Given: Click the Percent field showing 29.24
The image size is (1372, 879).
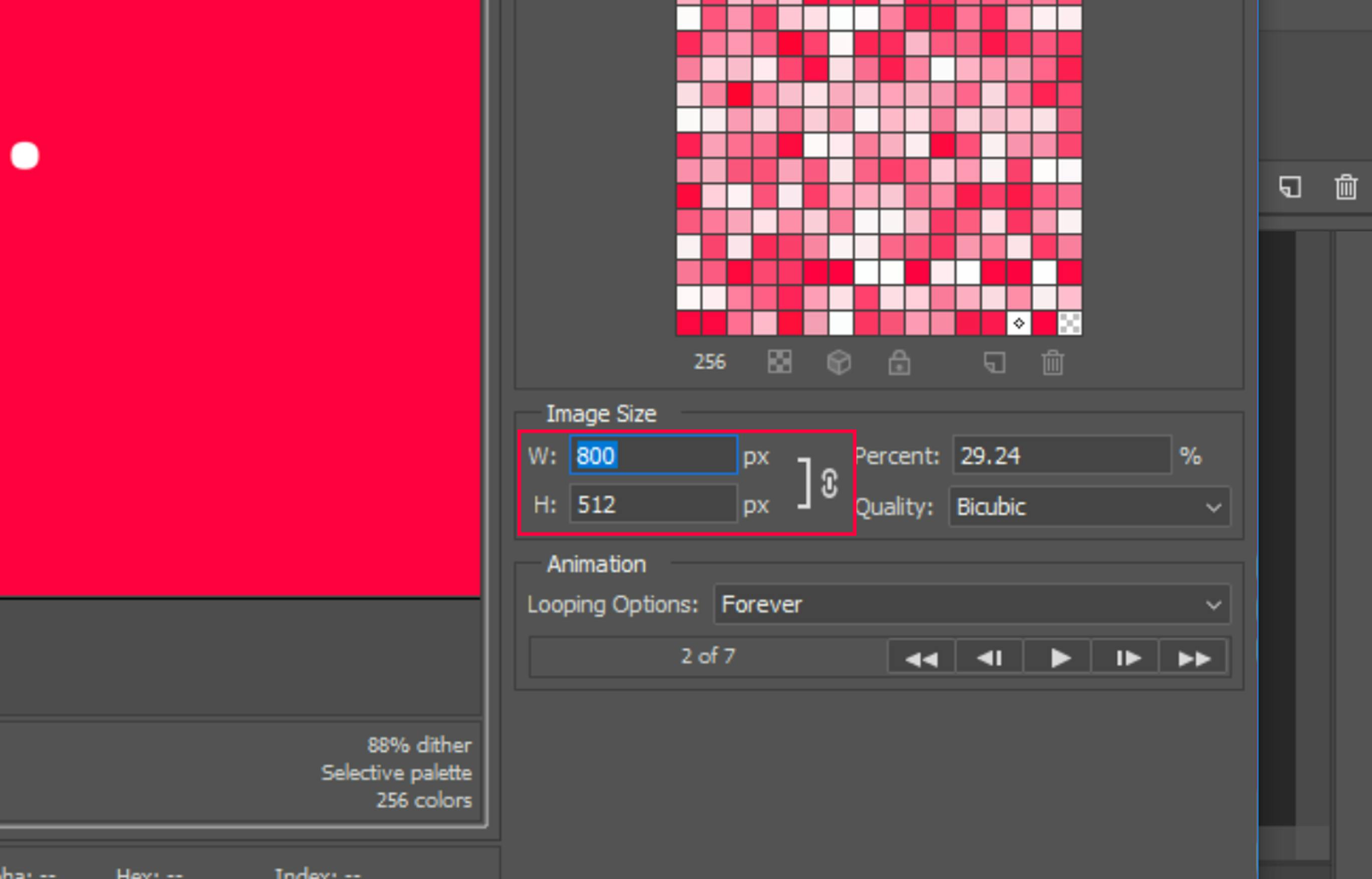Looking at the screenshot, I should point(1061,455).
